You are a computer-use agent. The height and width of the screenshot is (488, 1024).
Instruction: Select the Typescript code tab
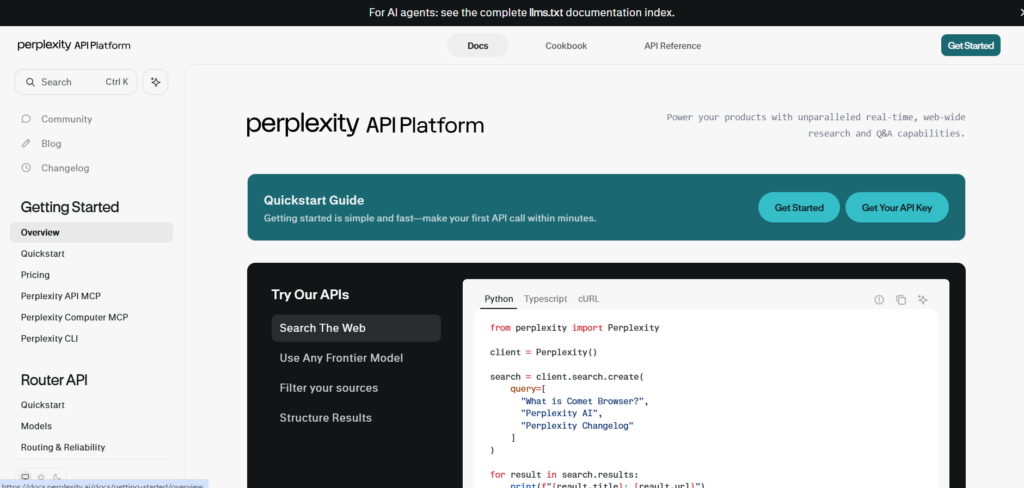pyautogui.click(x=545, y=299)
